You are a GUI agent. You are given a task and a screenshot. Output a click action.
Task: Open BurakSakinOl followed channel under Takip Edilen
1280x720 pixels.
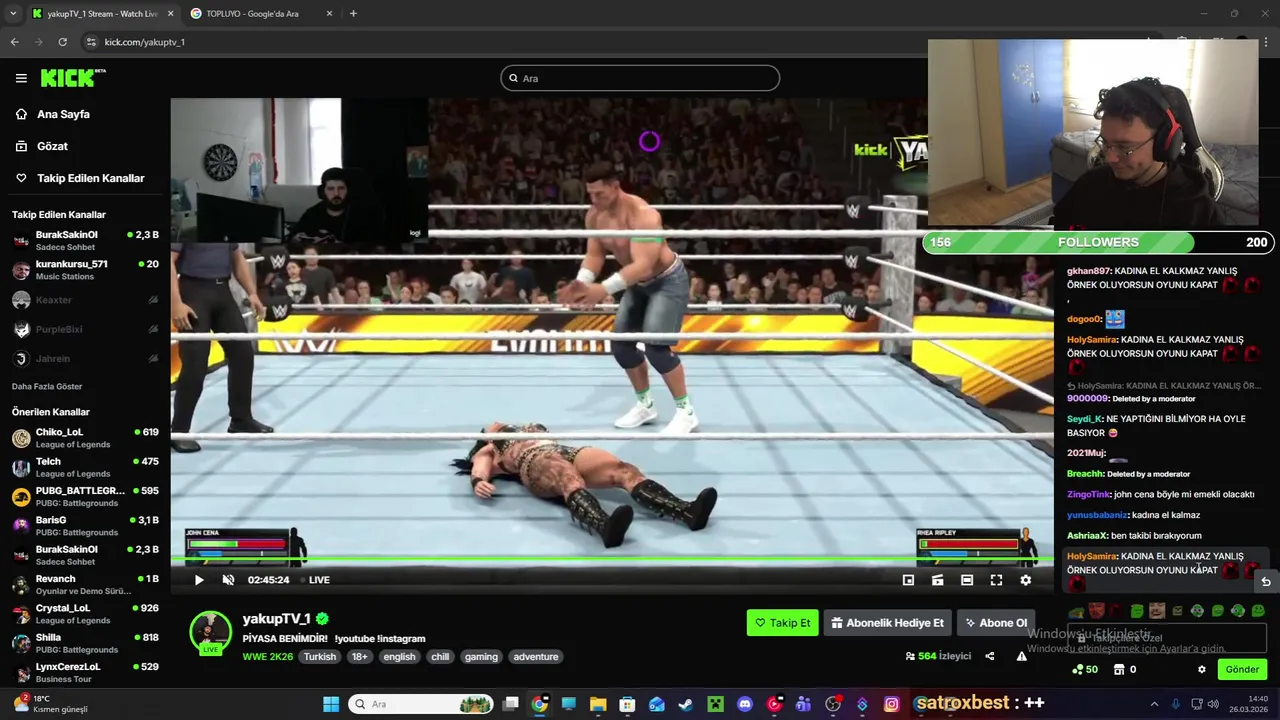click(x=85, y=240)
